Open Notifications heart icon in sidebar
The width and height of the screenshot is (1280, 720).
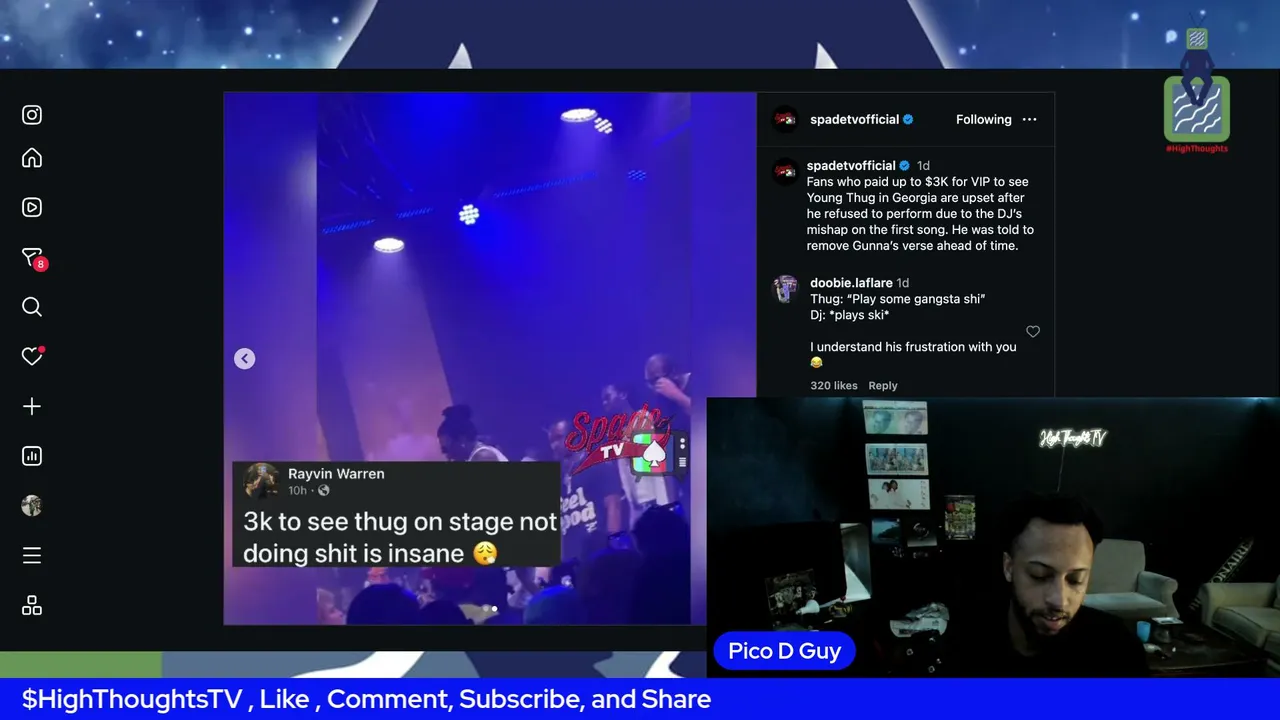(x=32, y=356)
